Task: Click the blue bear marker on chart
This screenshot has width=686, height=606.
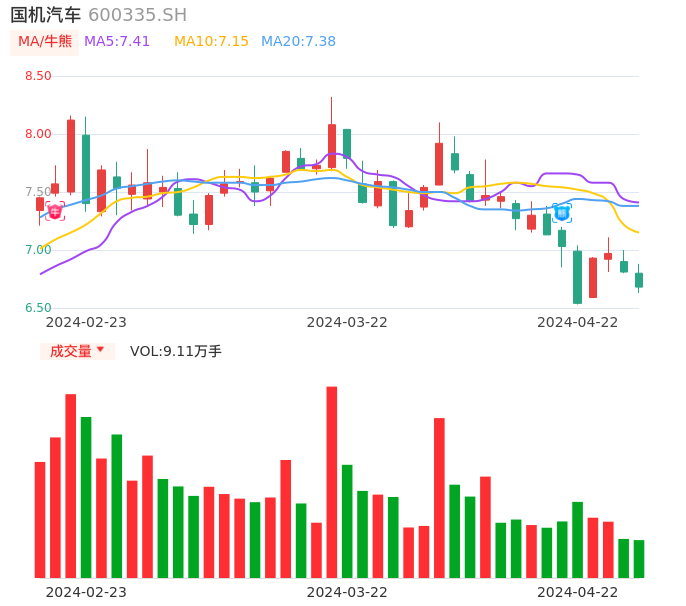Action: click(x=562, y=212)
